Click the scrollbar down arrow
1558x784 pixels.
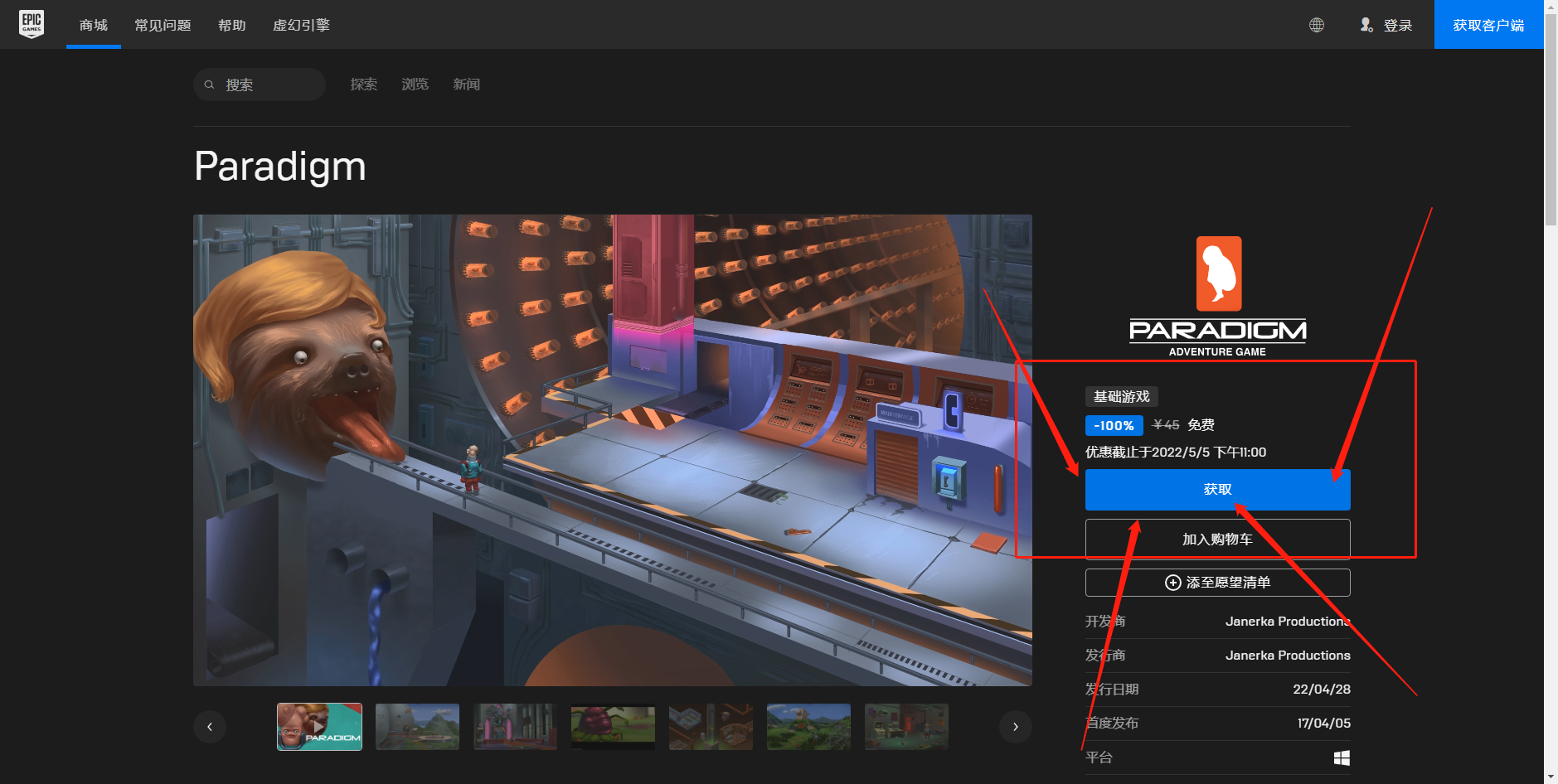[x=1549, y=776]
